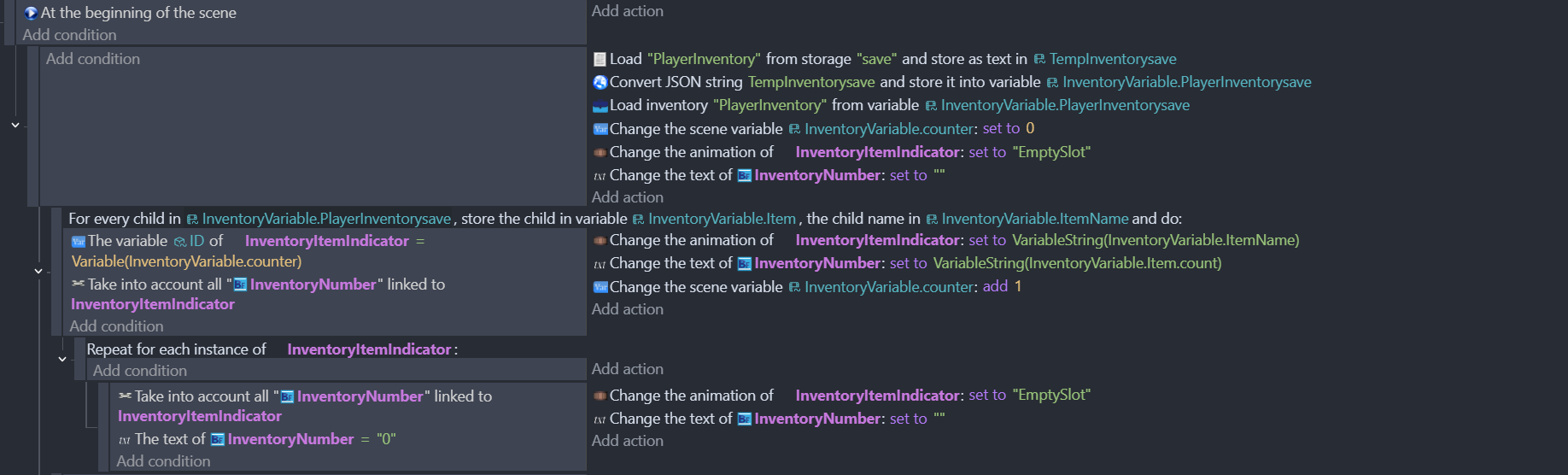1568x475 pixels.
Task: Select the counter set to 0 value
Action: (1030, 128)
